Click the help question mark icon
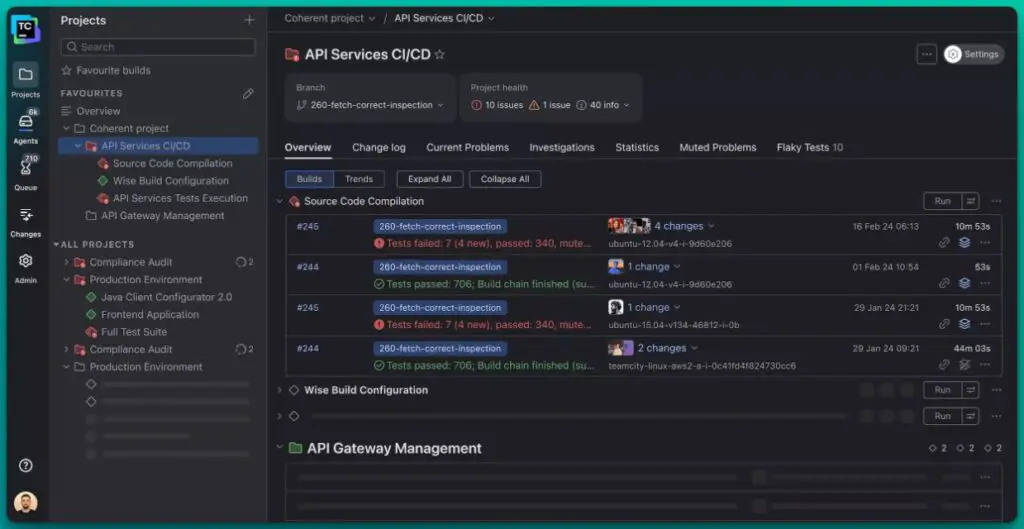Screen dimensions: 1024x529 click(x=25, y=466)
